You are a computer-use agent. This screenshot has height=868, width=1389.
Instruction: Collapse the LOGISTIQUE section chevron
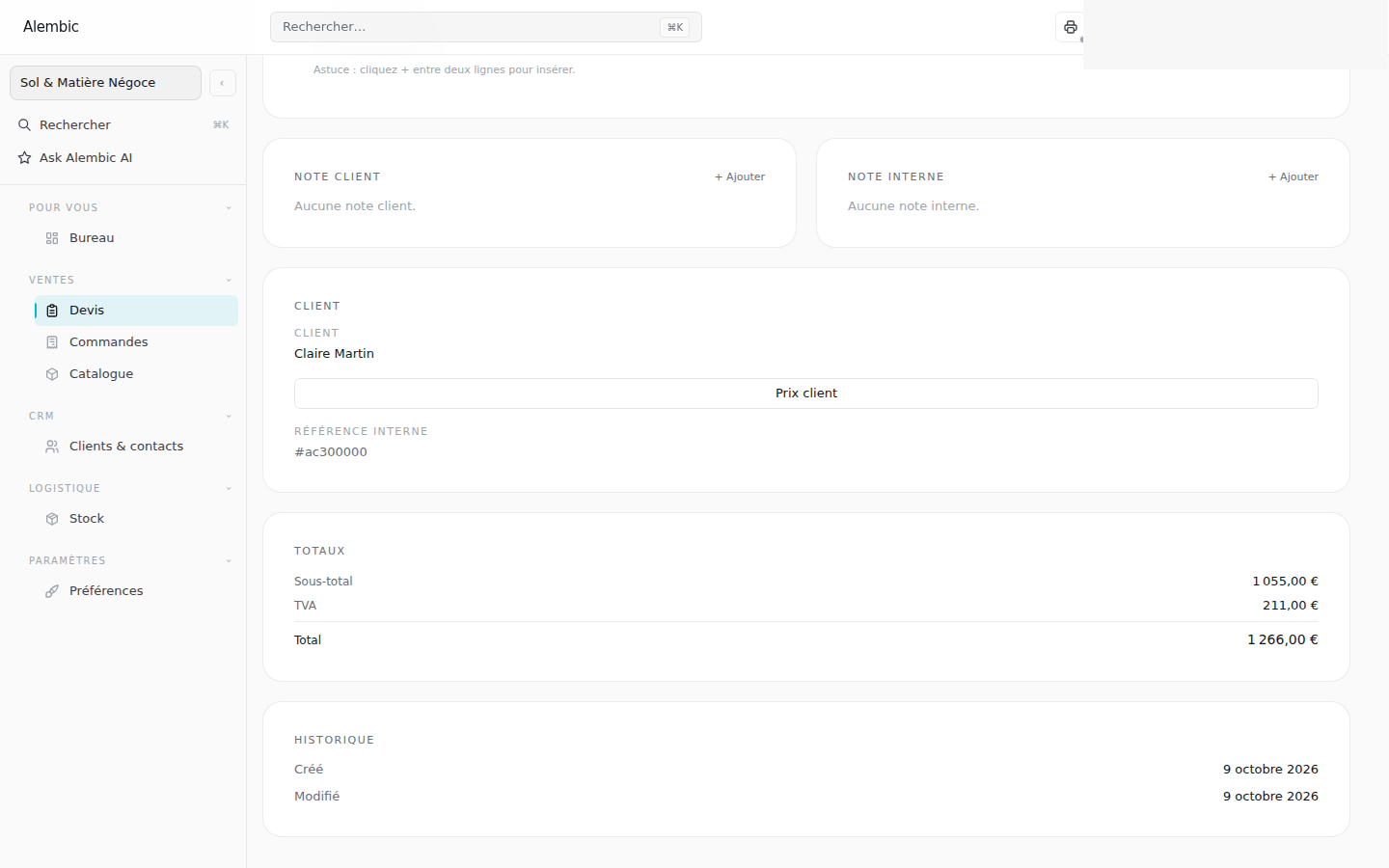229,489
